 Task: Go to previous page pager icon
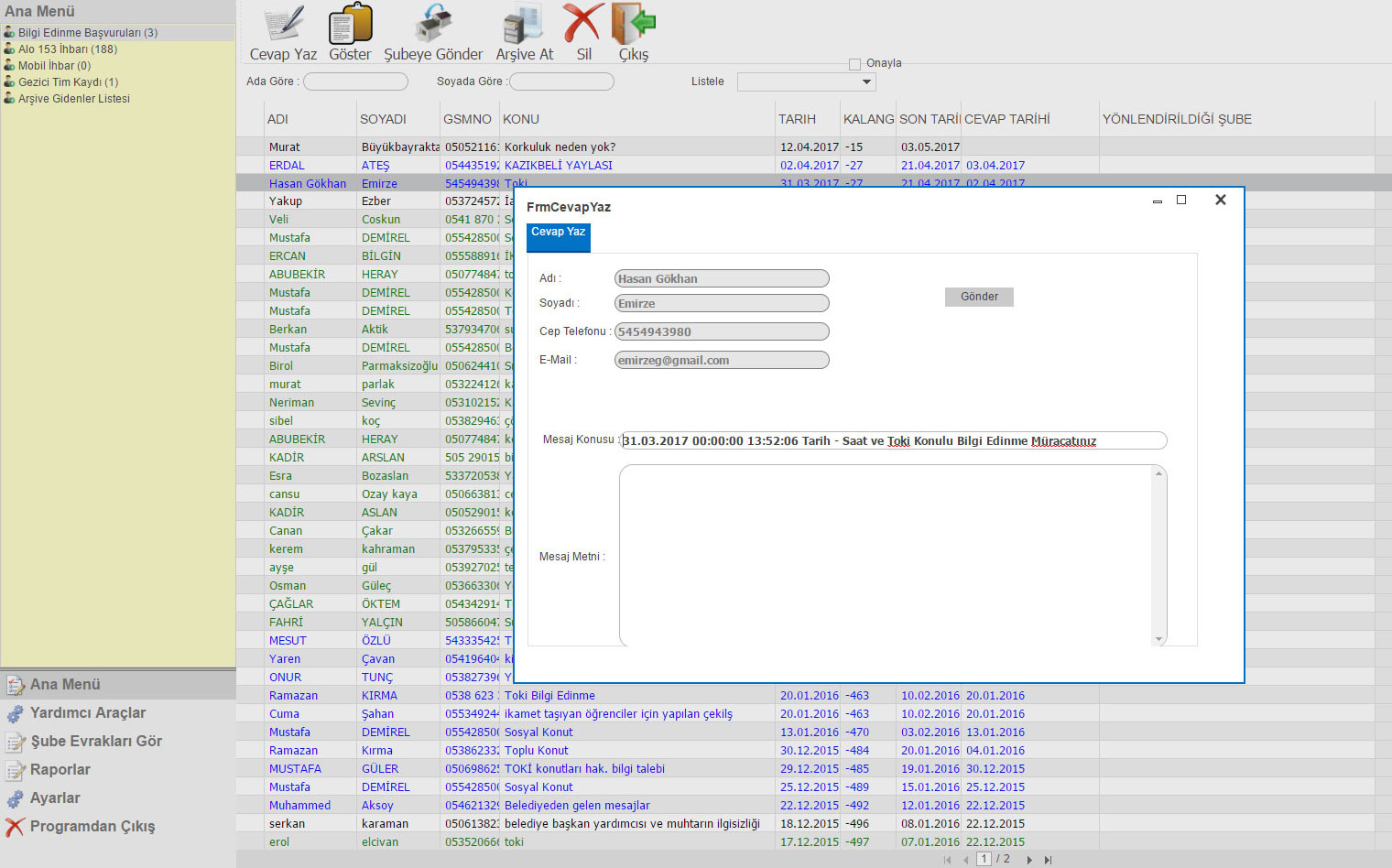click(965, 860)
